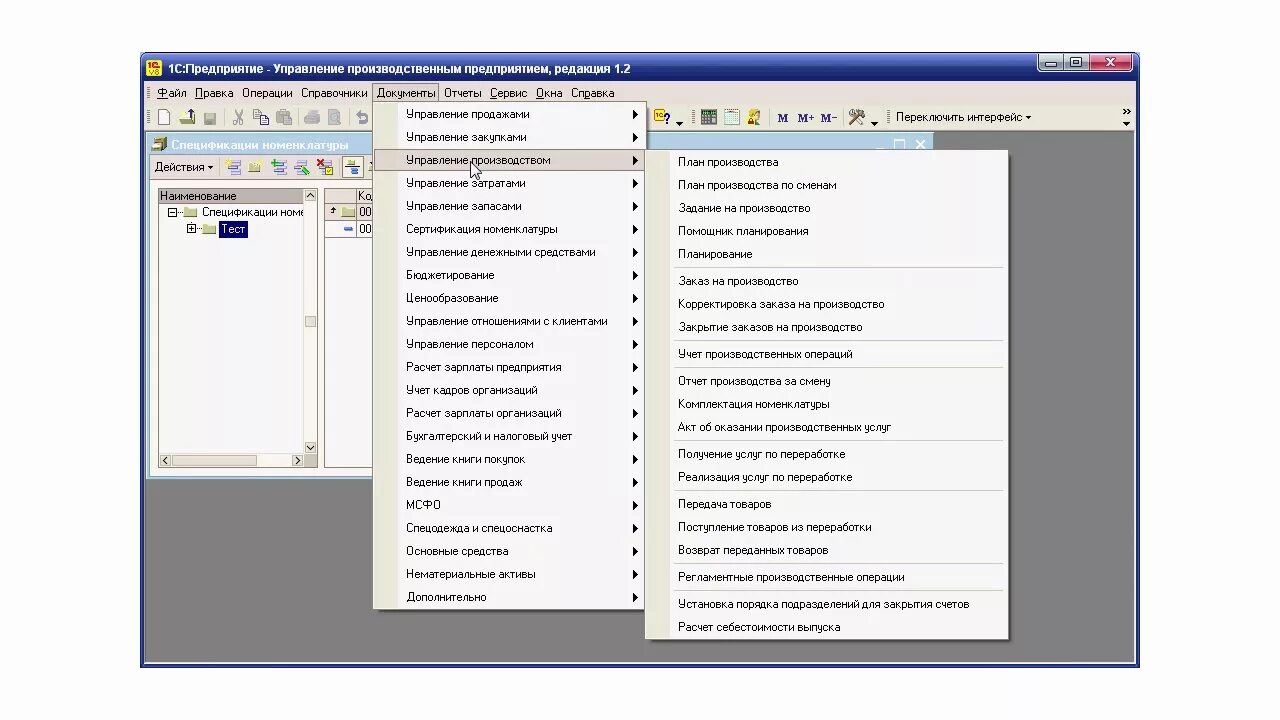This screenshot has height=720, width=1280.
Task: Click the New group folder icon in Спецификации toolbar
Action: click(x=255, y=167)
